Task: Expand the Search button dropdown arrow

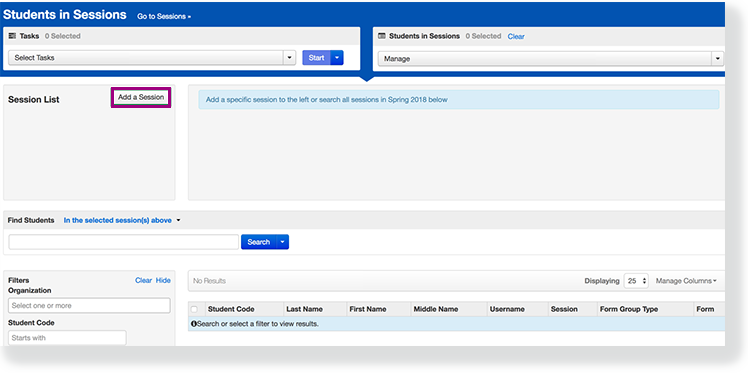Action: (282, 242)
